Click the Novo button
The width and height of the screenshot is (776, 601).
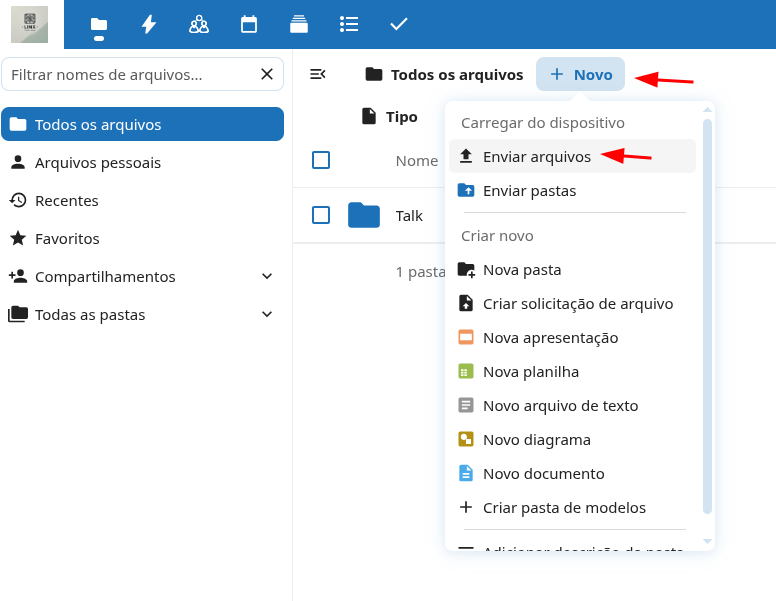click(x=581, y=74)
